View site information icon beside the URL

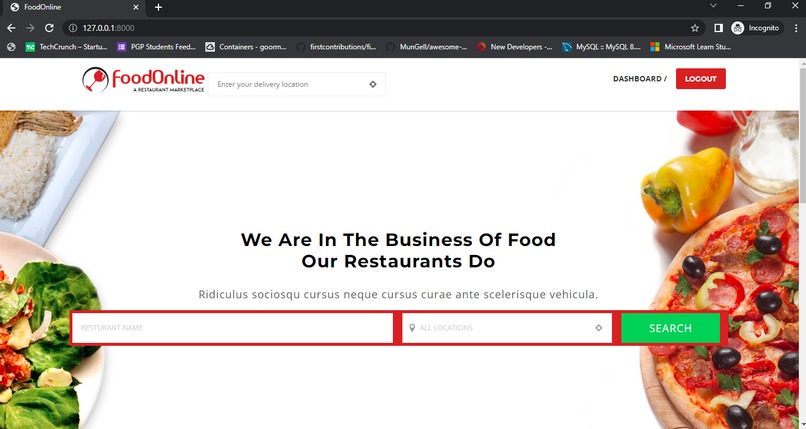pyautogui.click(x=73, y=28)
